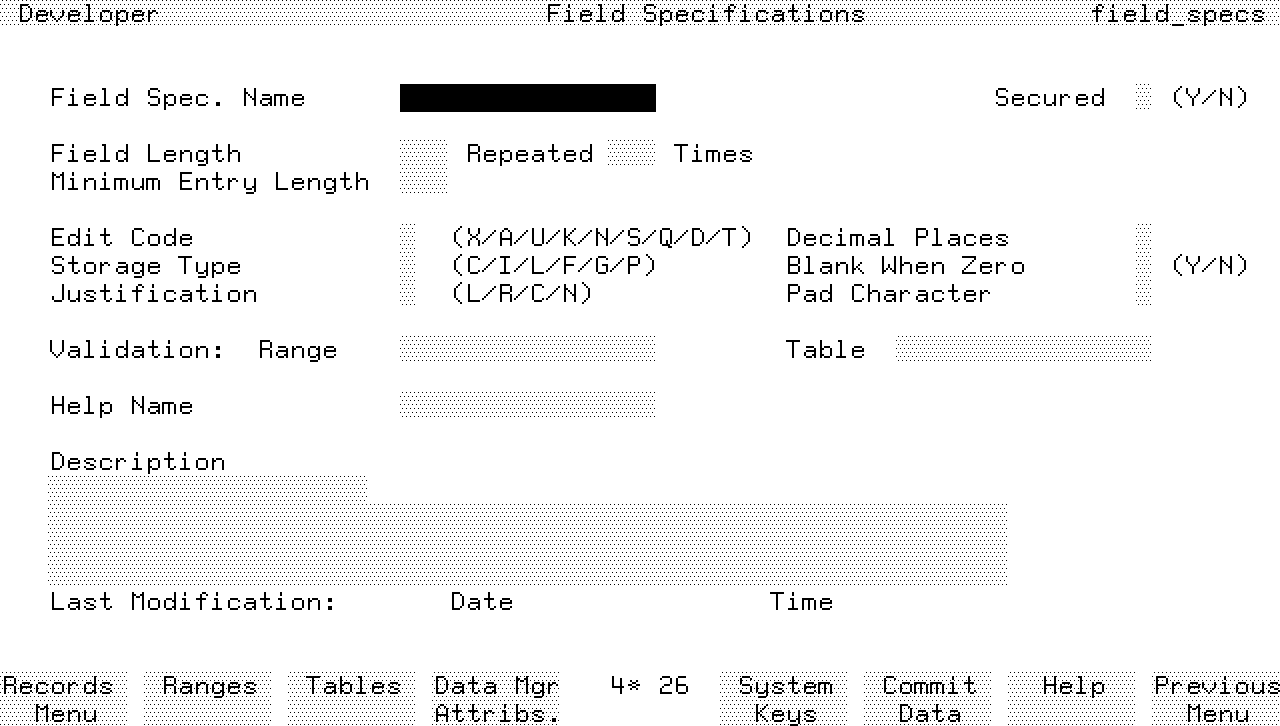
Task: Click the Pad Character field
Action: click(x=1144, y=294)
